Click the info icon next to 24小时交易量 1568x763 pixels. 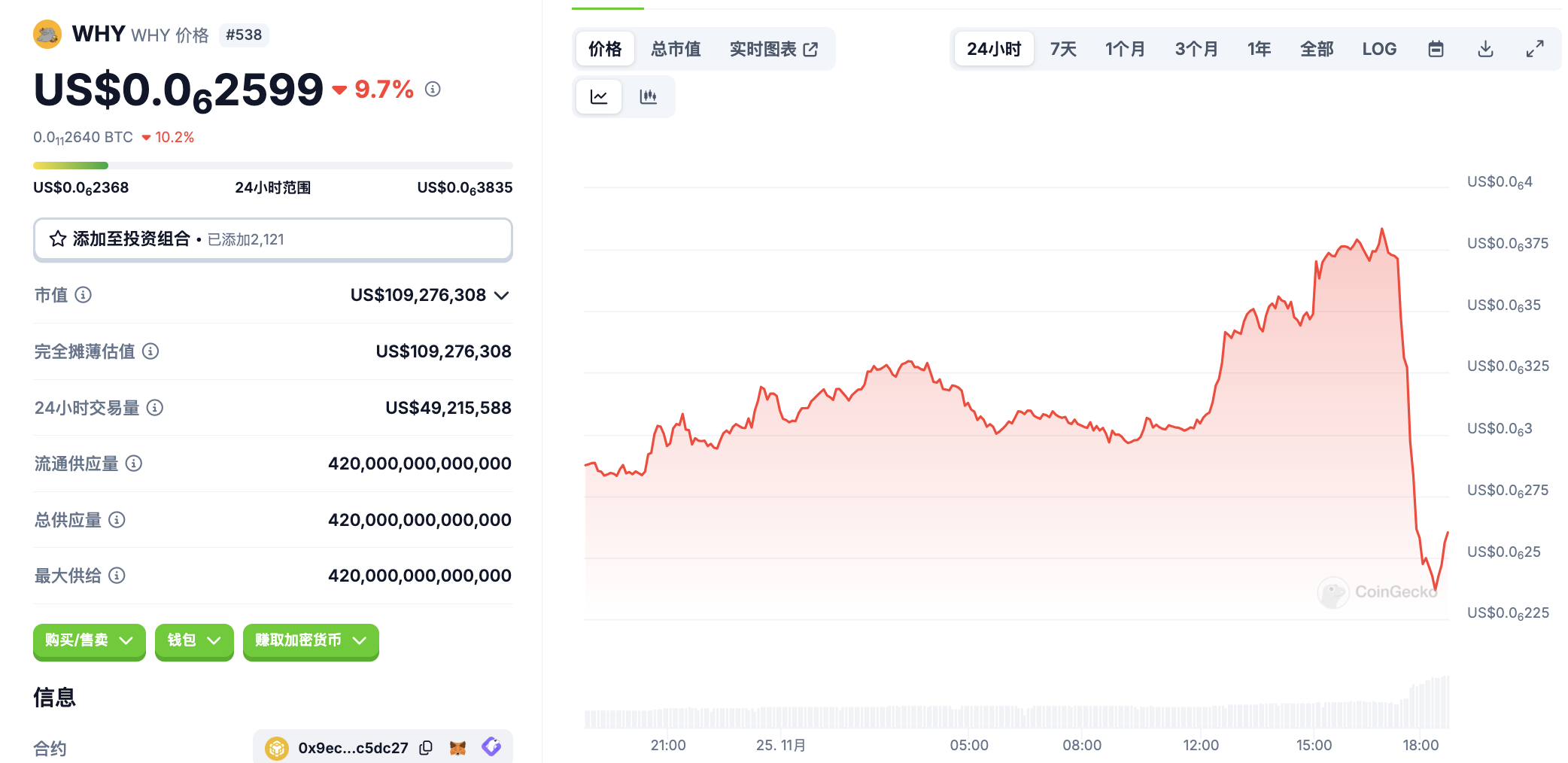pyautogui.click(x=155, y=408)
